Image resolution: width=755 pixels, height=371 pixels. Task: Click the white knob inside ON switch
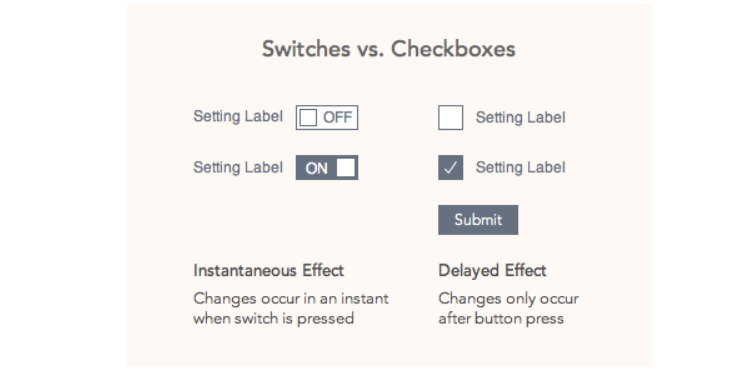346,167
